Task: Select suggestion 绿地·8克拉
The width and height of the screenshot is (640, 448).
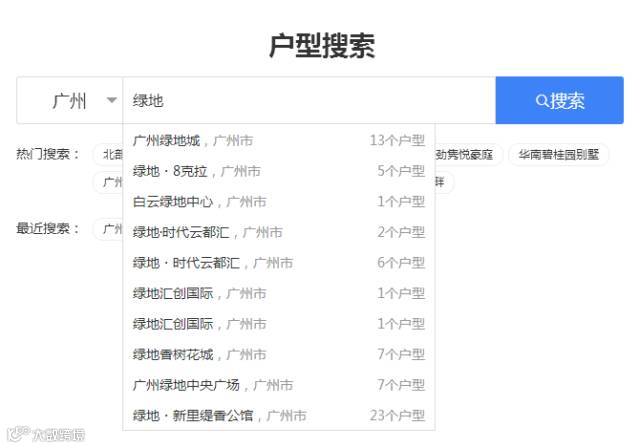Action: tap(279, 171)
